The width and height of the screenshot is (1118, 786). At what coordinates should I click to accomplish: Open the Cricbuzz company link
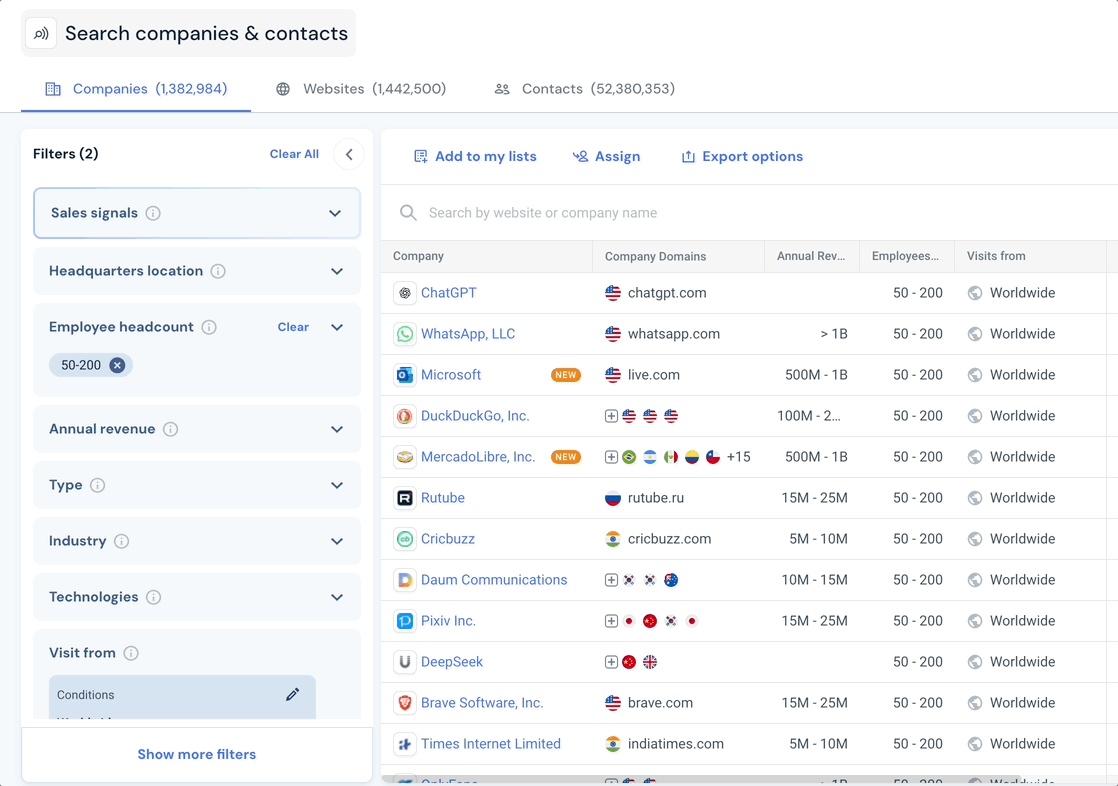point(448,539)
